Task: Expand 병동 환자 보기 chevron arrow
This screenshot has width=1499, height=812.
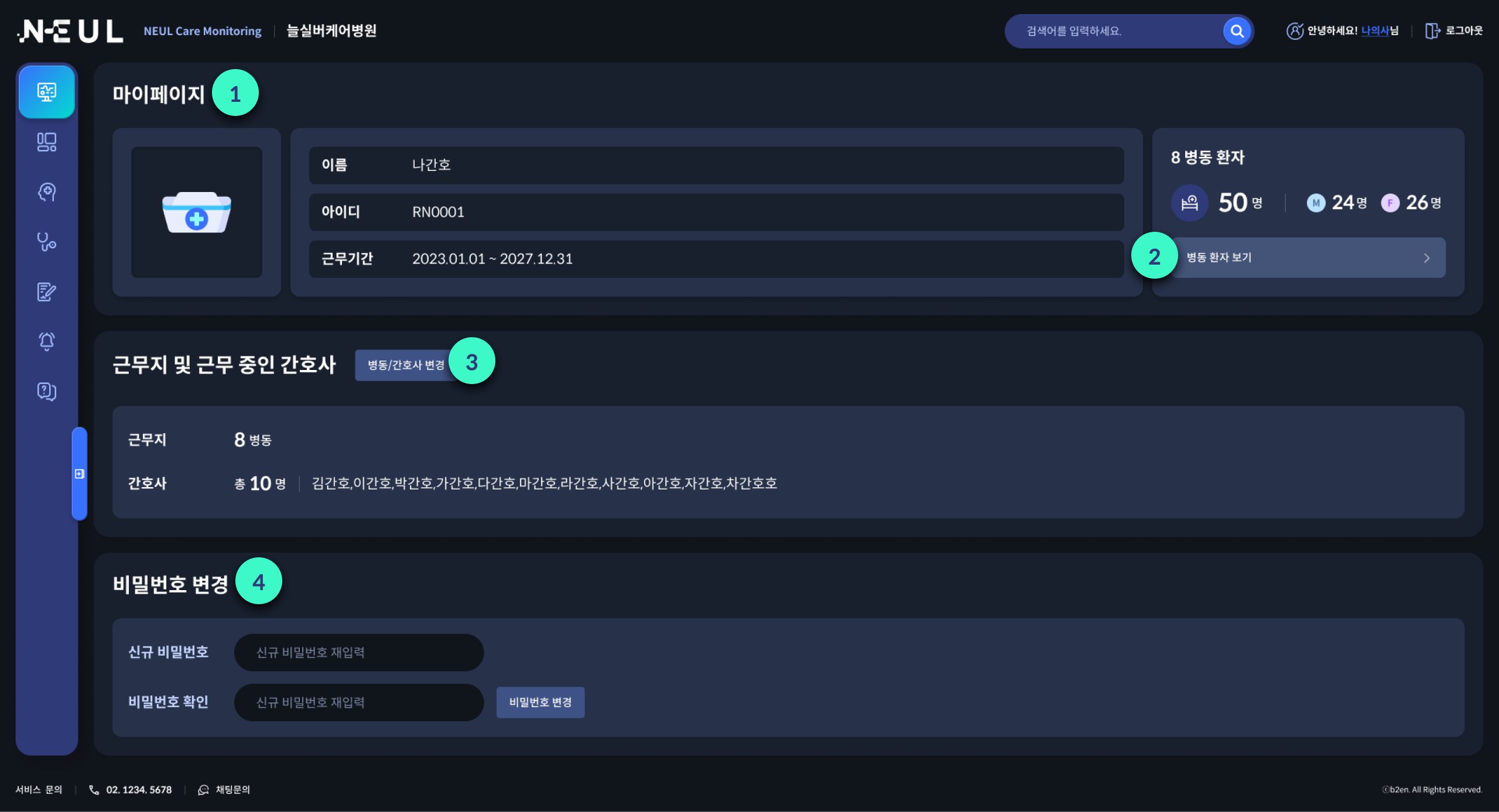Action: click(1426, 258)
